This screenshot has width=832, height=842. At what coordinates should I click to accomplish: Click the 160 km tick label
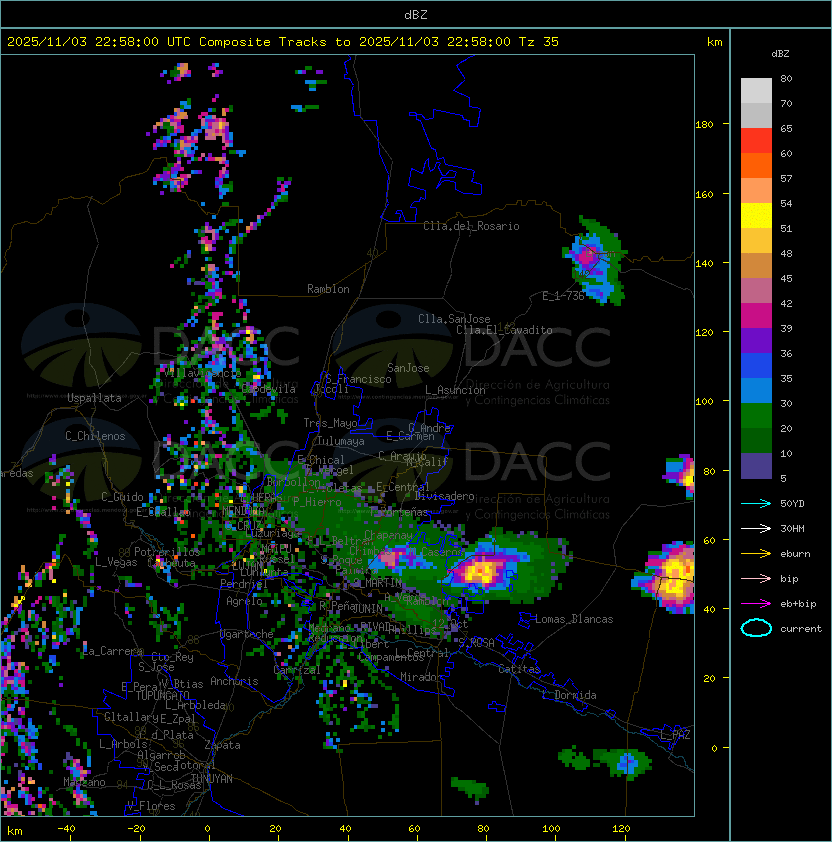click(704, 194)
